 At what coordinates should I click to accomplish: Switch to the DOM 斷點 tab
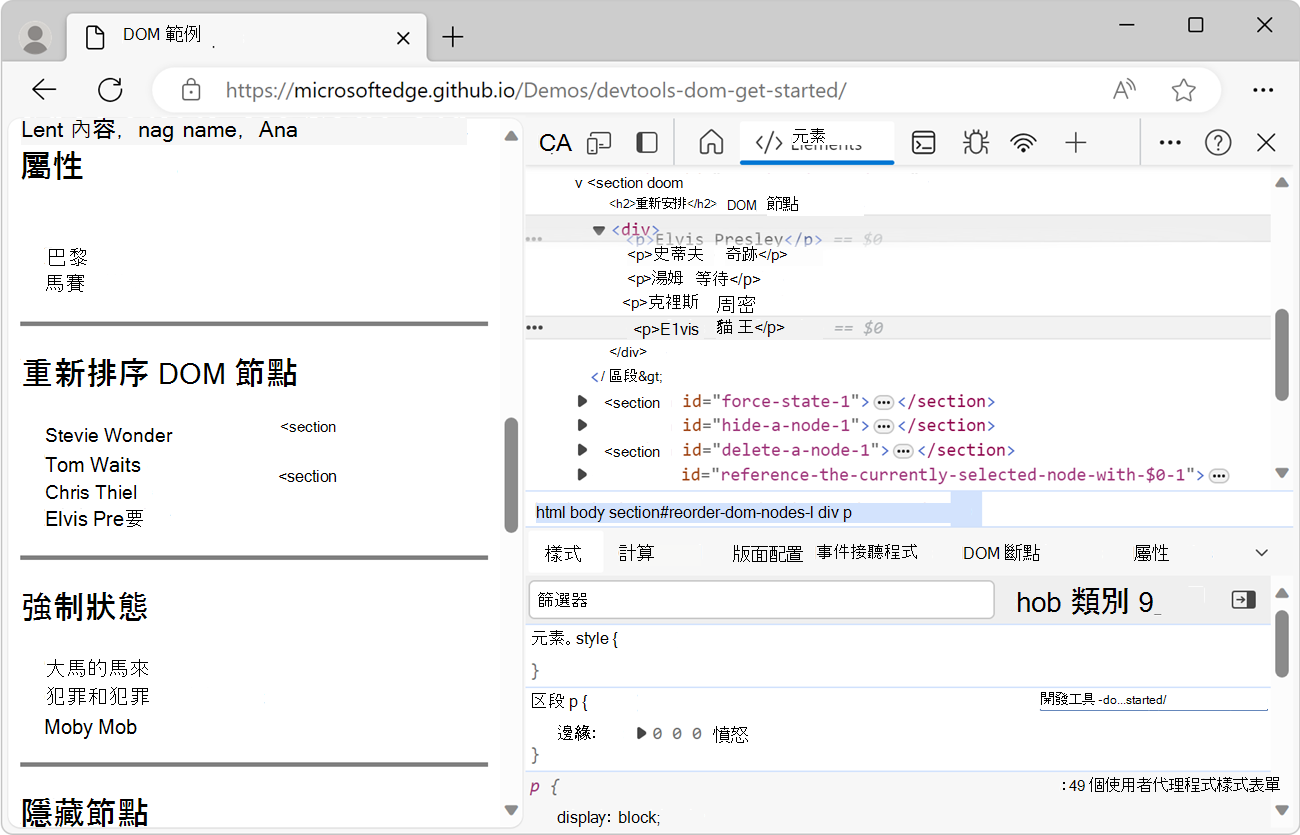point(1001,553)
